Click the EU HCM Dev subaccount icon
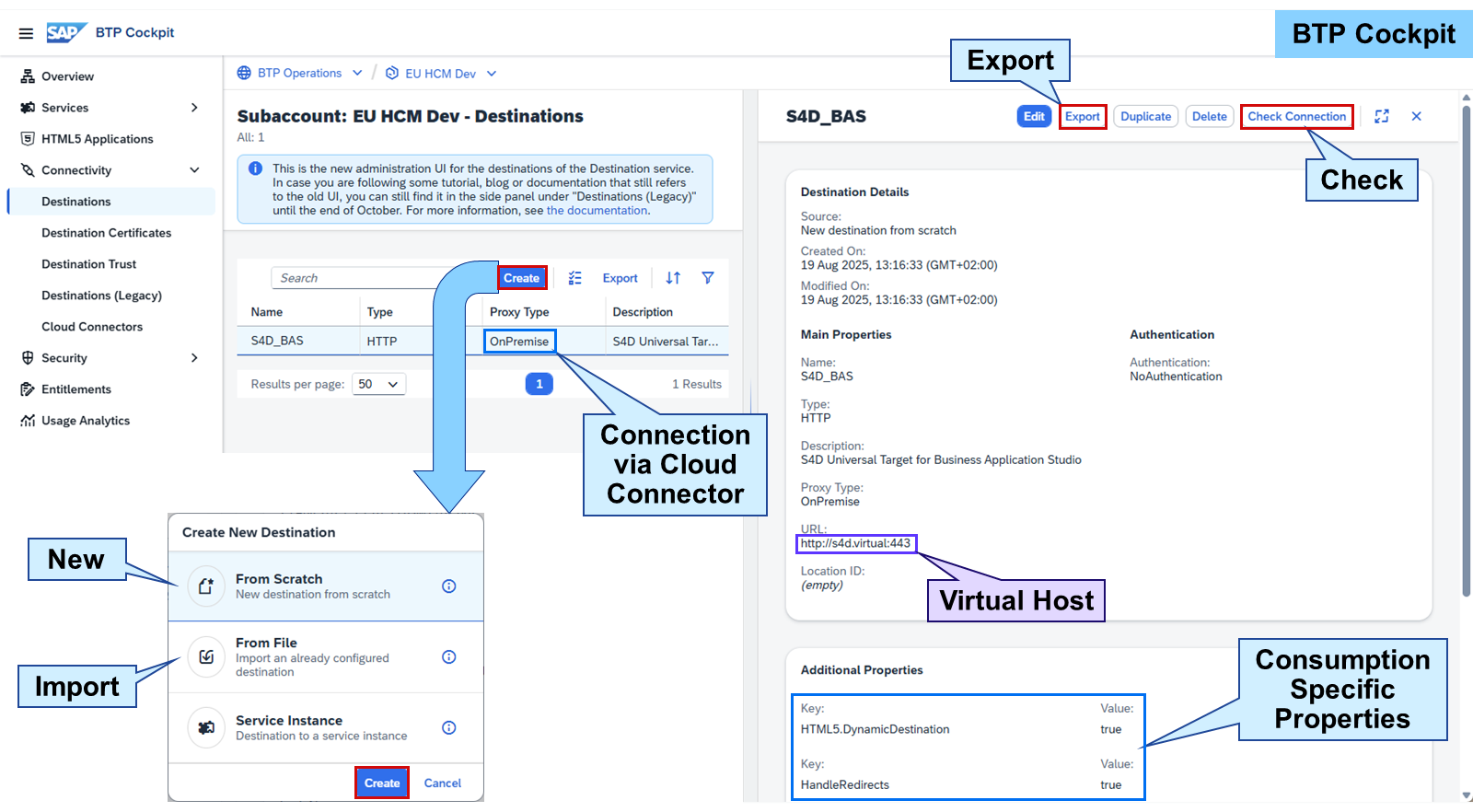The image size is (1473, 812). point(392,73)
